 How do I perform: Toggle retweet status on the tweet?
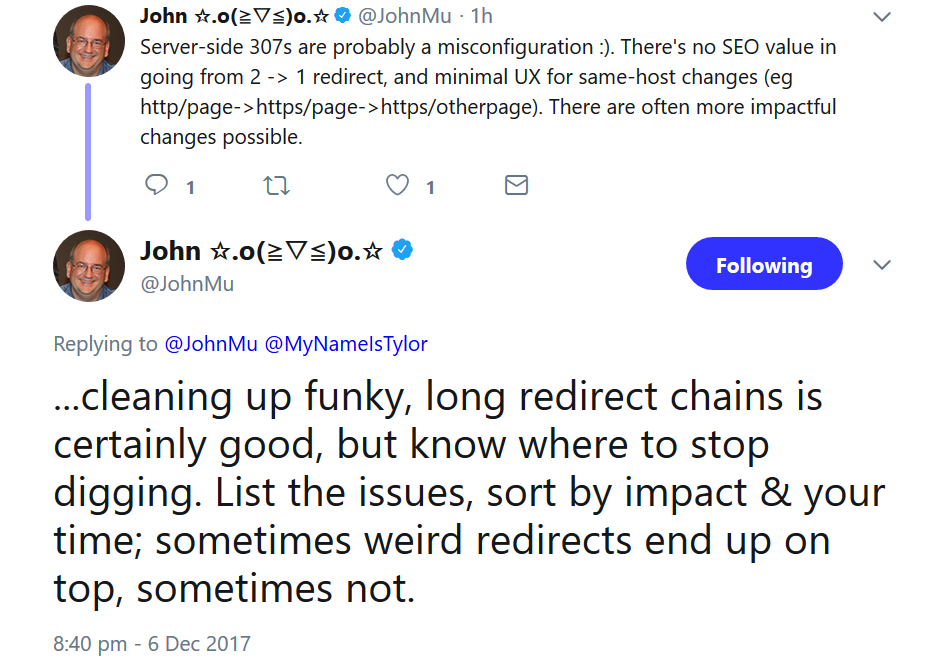276,185
